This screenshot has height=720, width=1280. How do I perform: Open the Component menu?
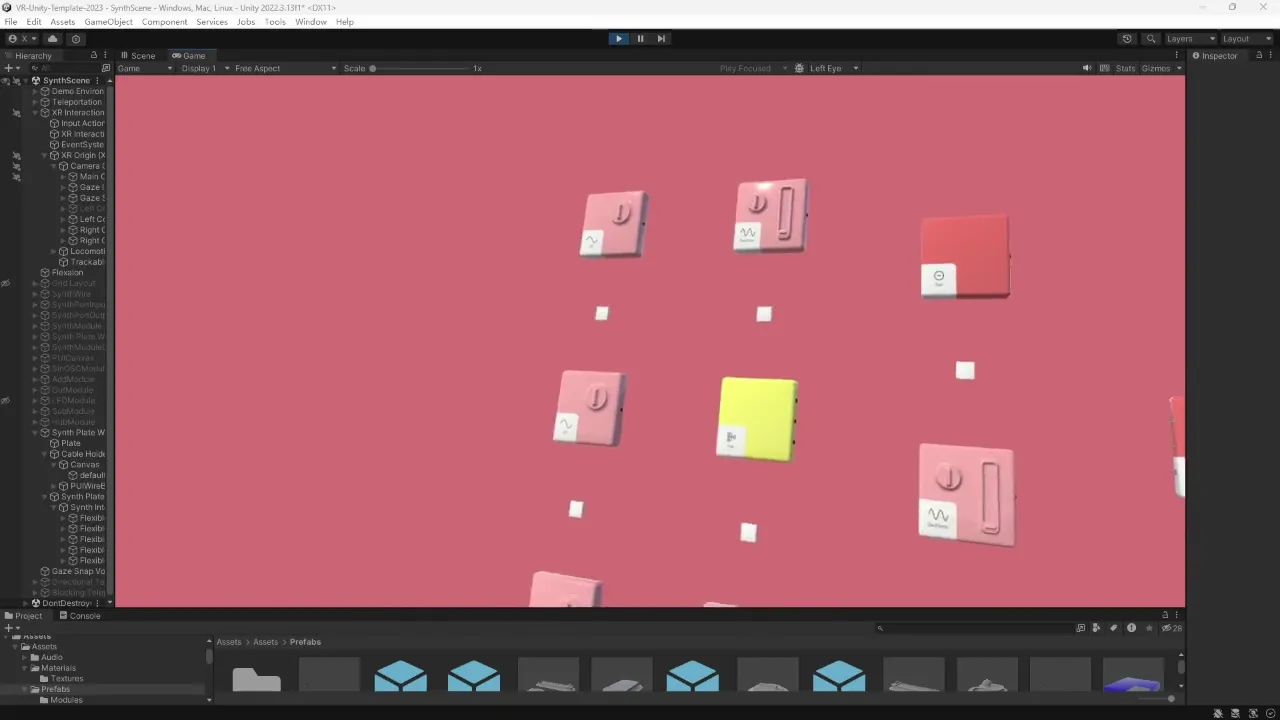tap(164, 22)
